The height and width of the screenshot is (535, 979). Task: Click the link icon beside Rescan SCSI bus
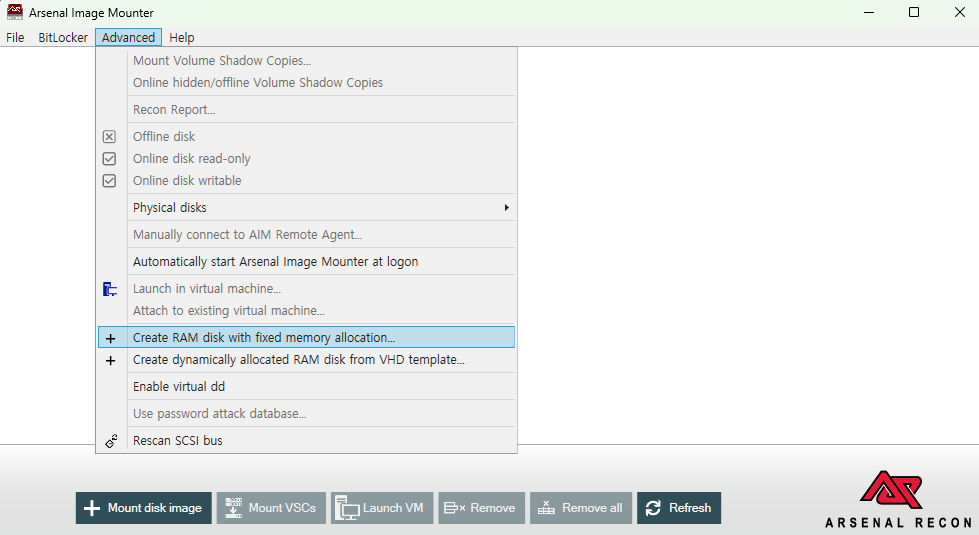[111, 441]
